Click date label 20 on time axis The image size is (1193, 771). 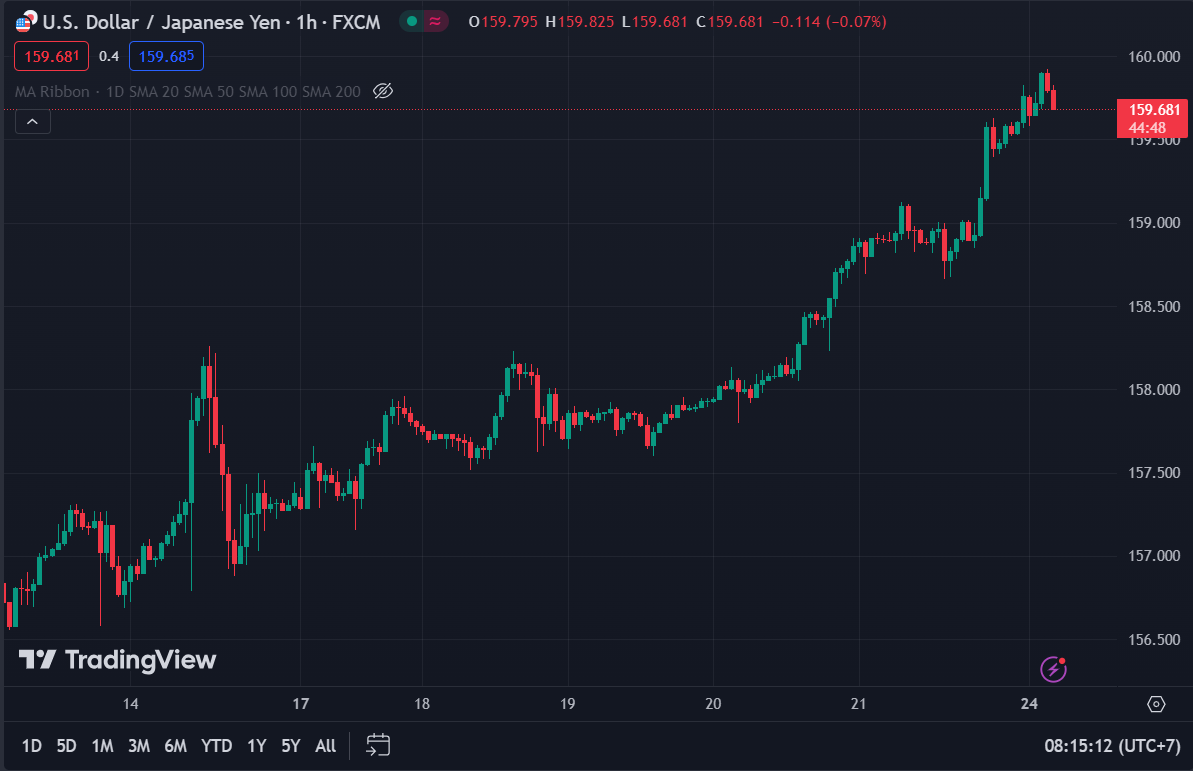[x=713, y=704]
